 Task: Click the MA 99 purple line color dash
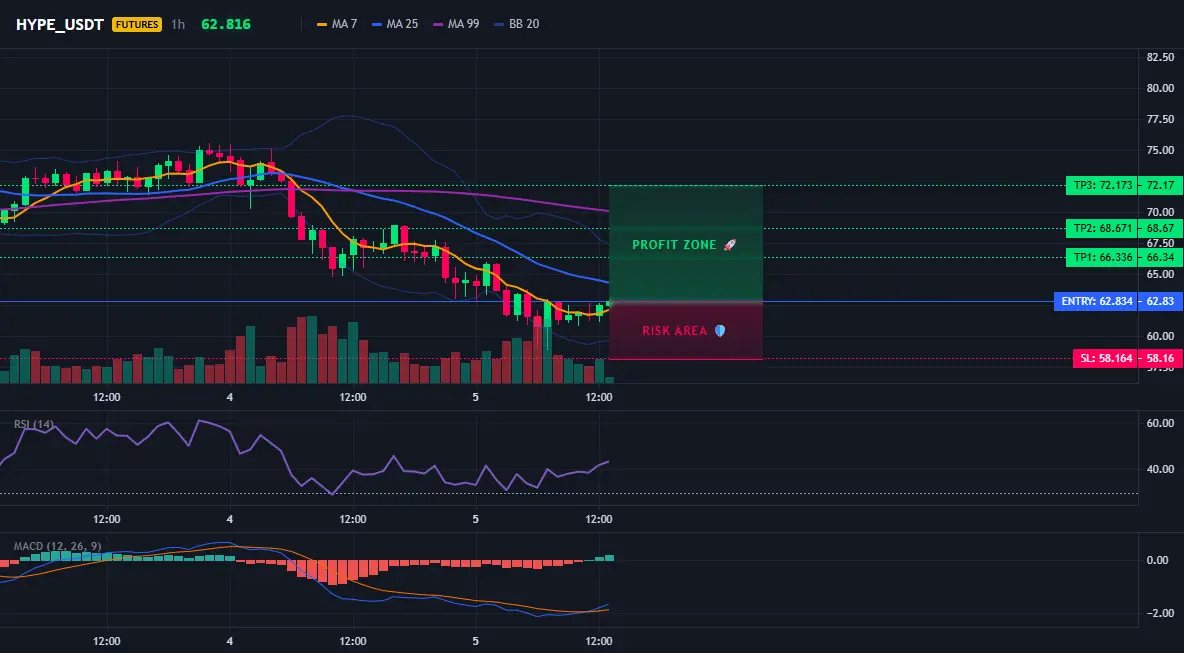[x=437, y=24]
